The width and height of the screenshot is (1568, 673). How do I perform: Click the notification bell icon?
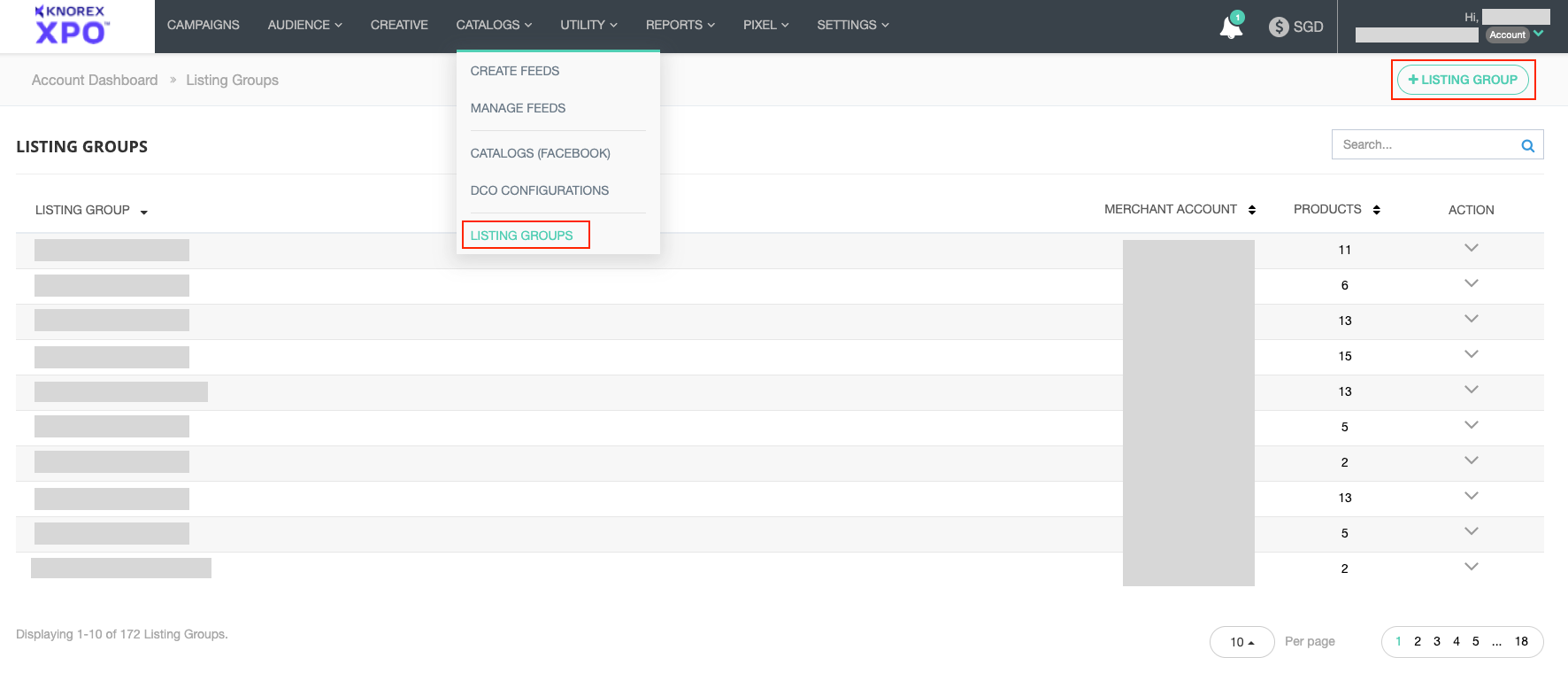point(1230,27)
